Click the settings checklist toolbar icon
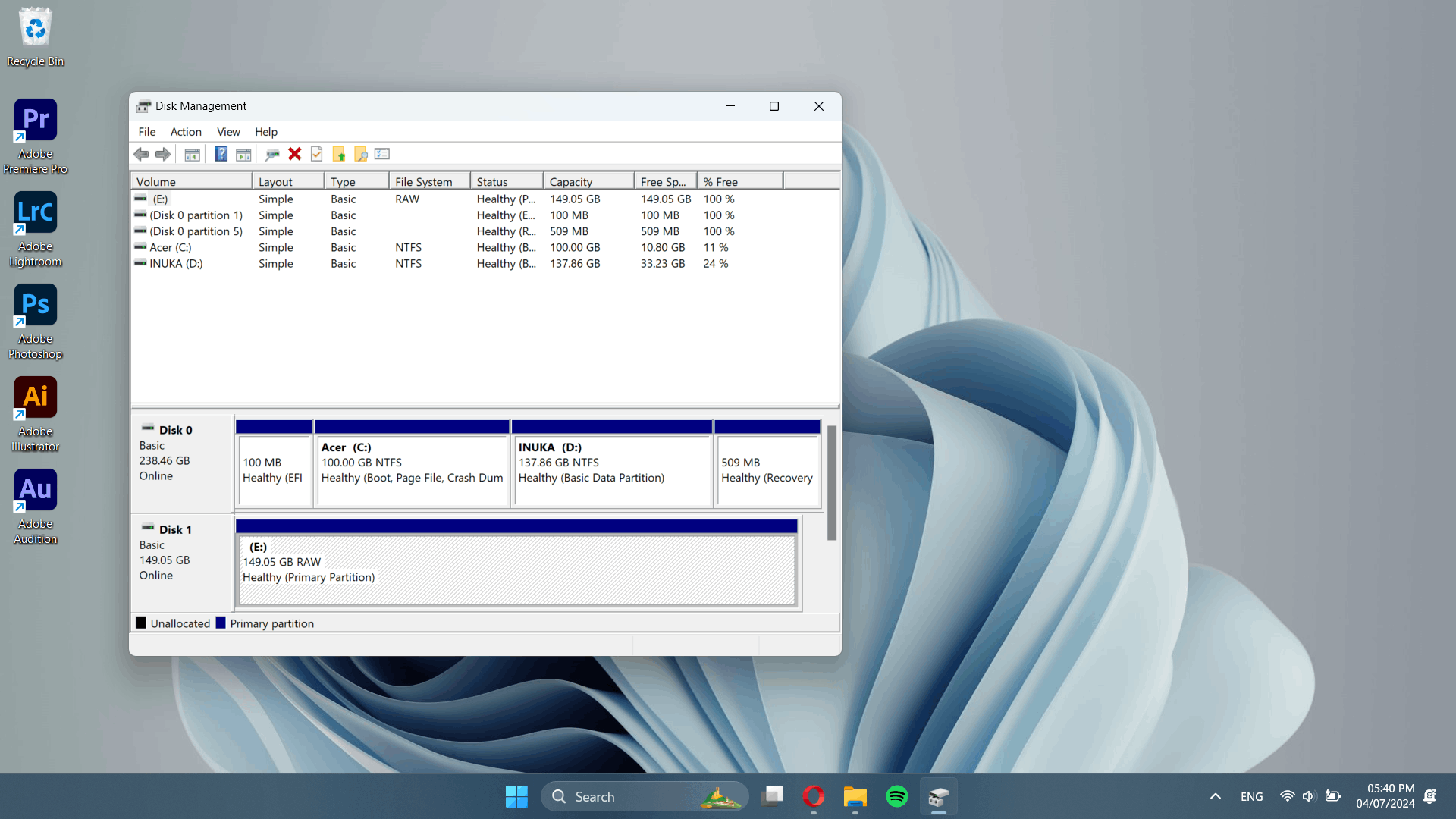Image resolution: width=1456 pixels, height=819 pixels. (382, 155)
